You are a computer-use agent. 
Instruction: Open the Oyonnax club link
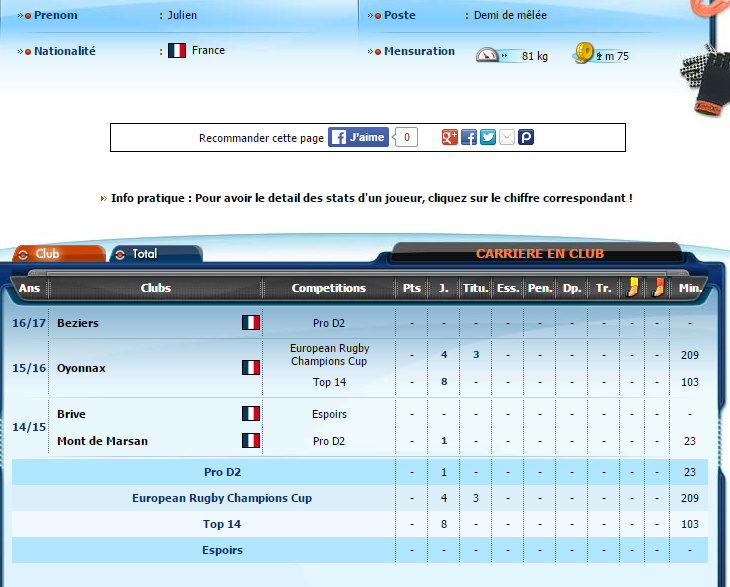tap(81, 368)
